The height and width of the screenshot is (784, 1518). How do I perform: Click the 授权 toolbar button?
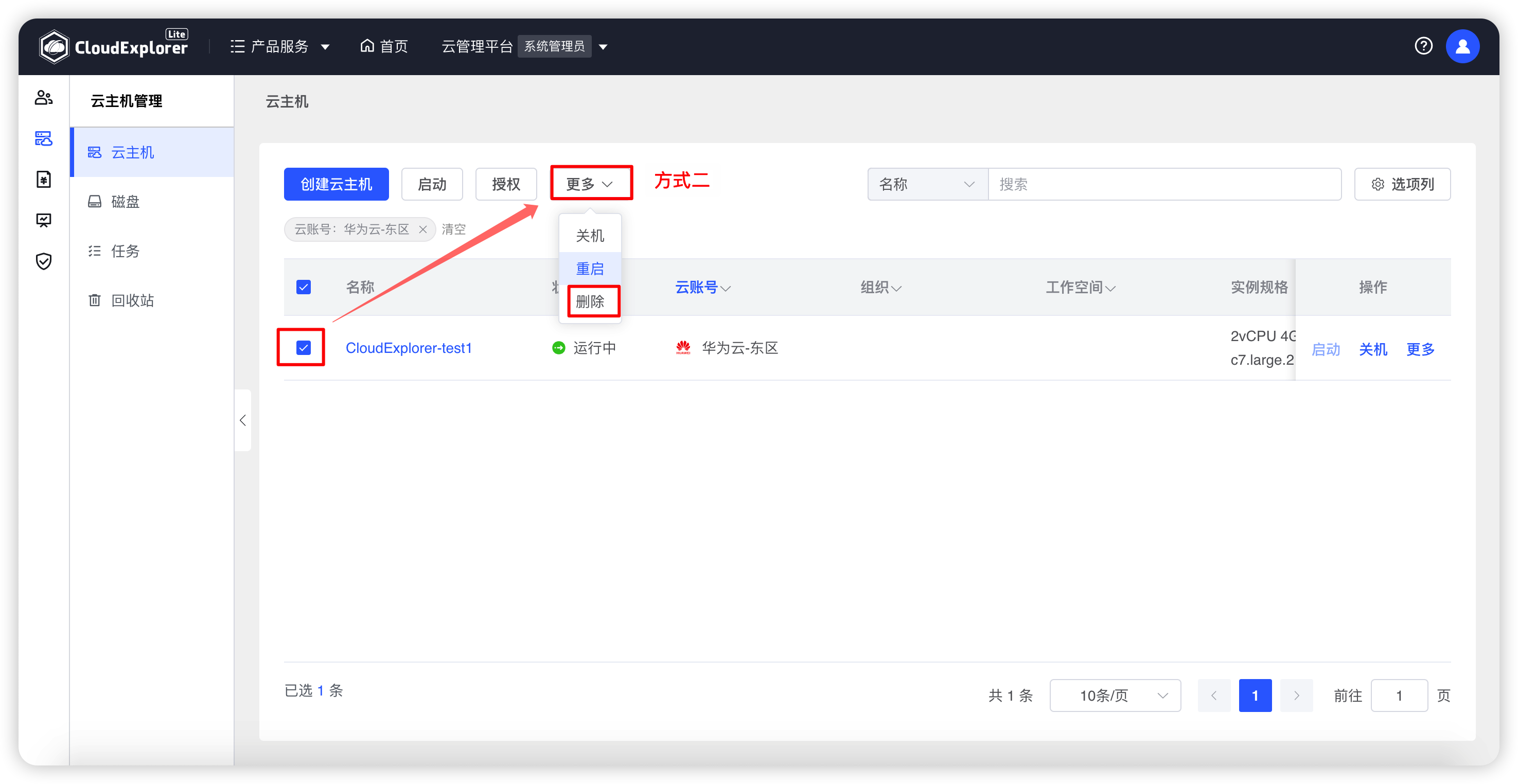tap(506, 184)
